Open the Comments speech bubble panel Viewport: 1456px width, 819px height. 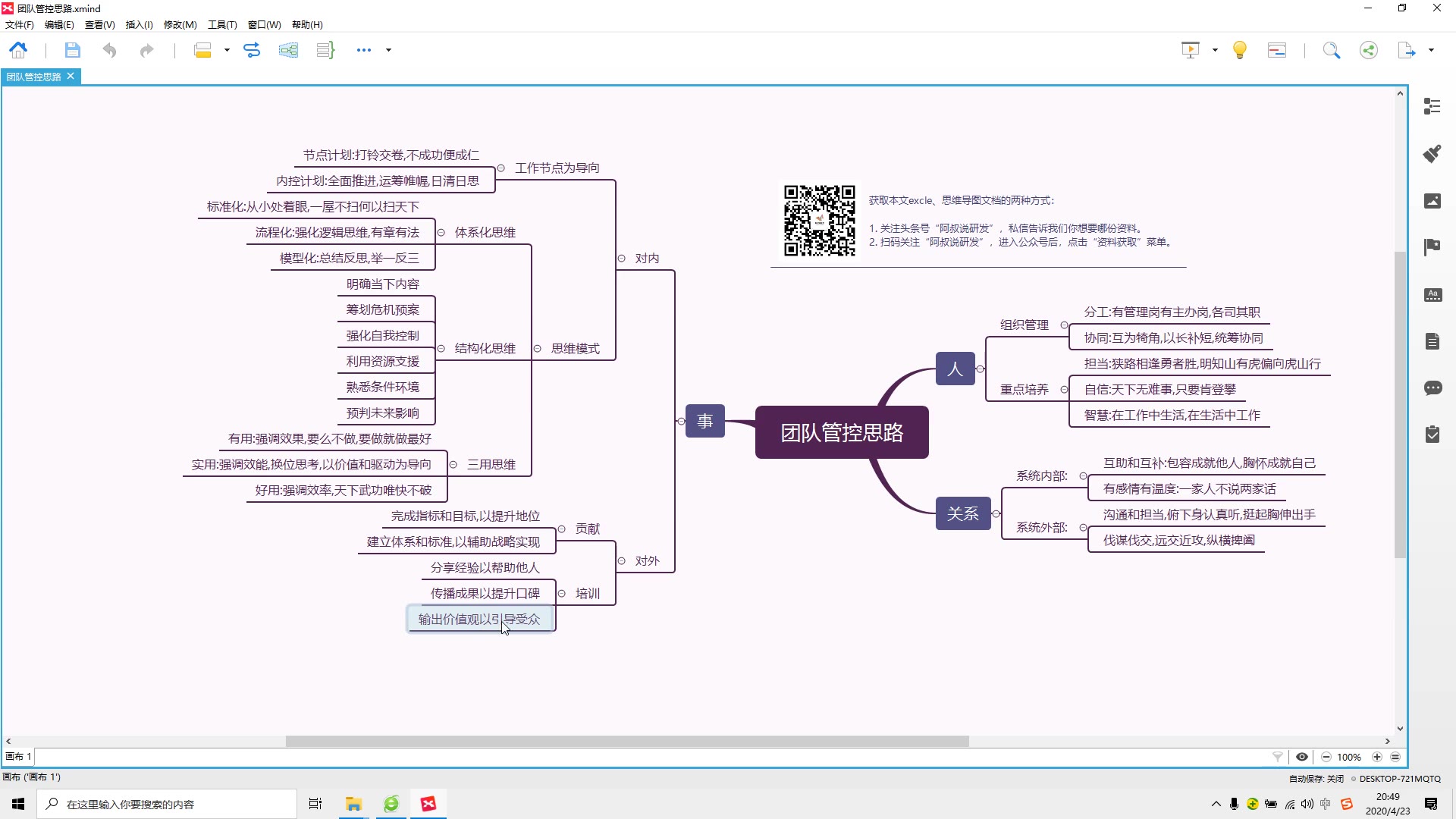1432,388
